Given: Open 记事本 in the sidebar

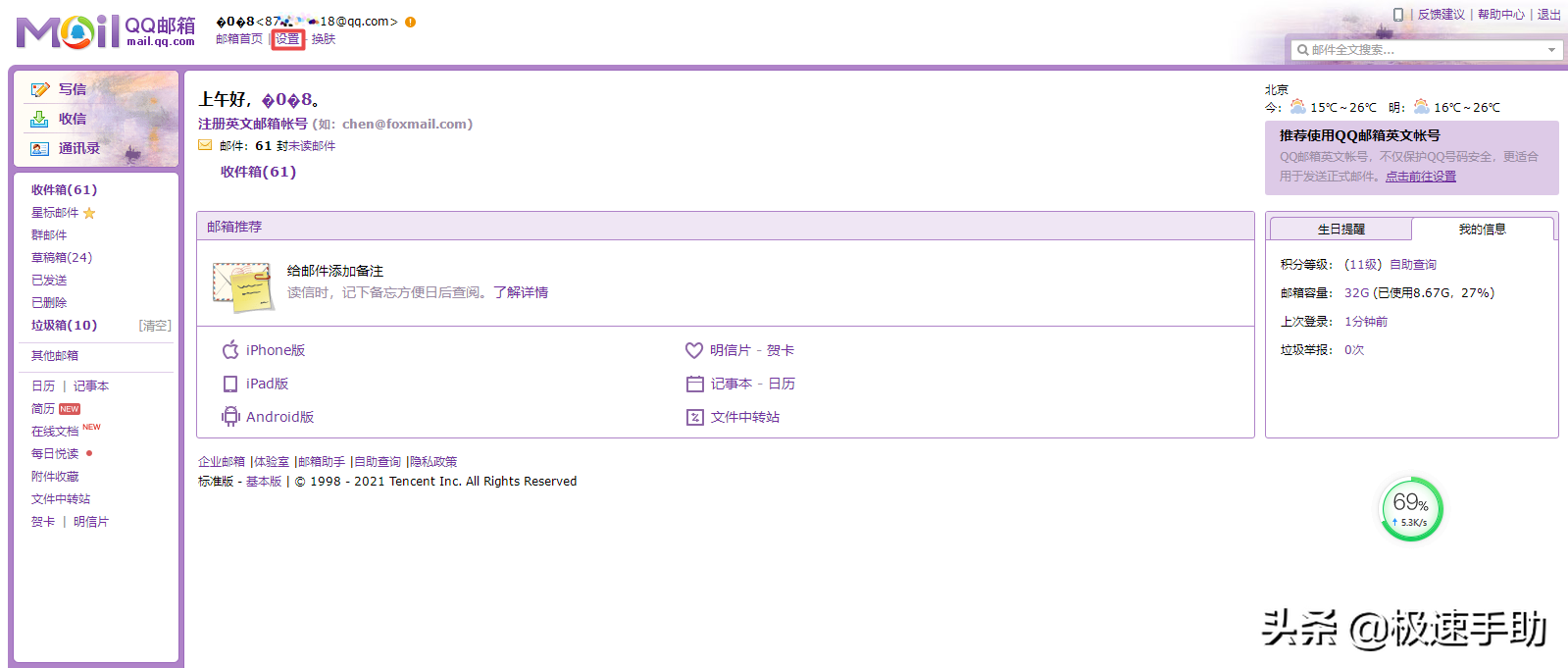Looking at the screenshot, I should 91,386.
